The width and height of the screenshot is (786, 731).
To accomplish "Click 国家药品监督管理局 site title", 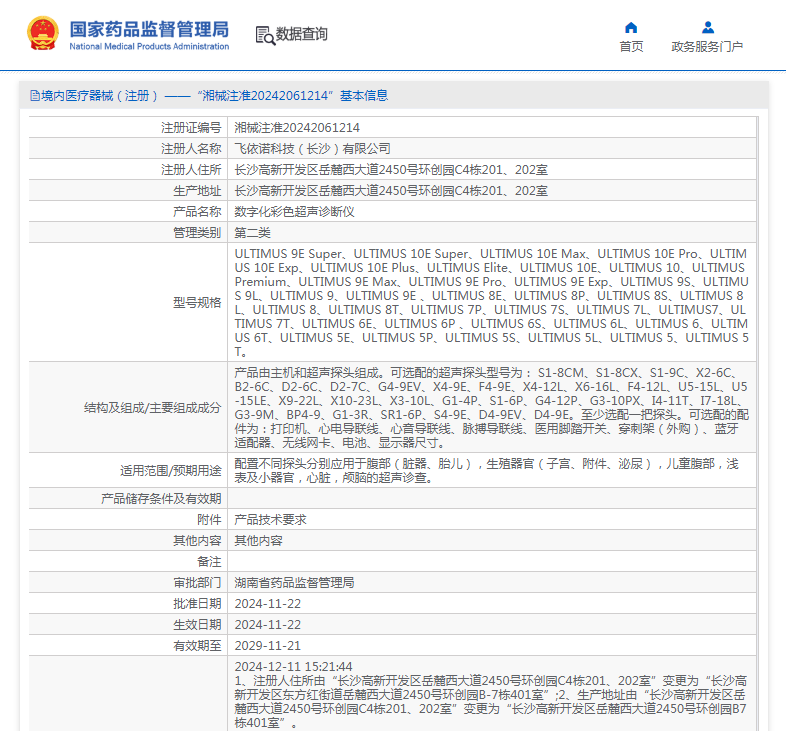I will 149,28.
